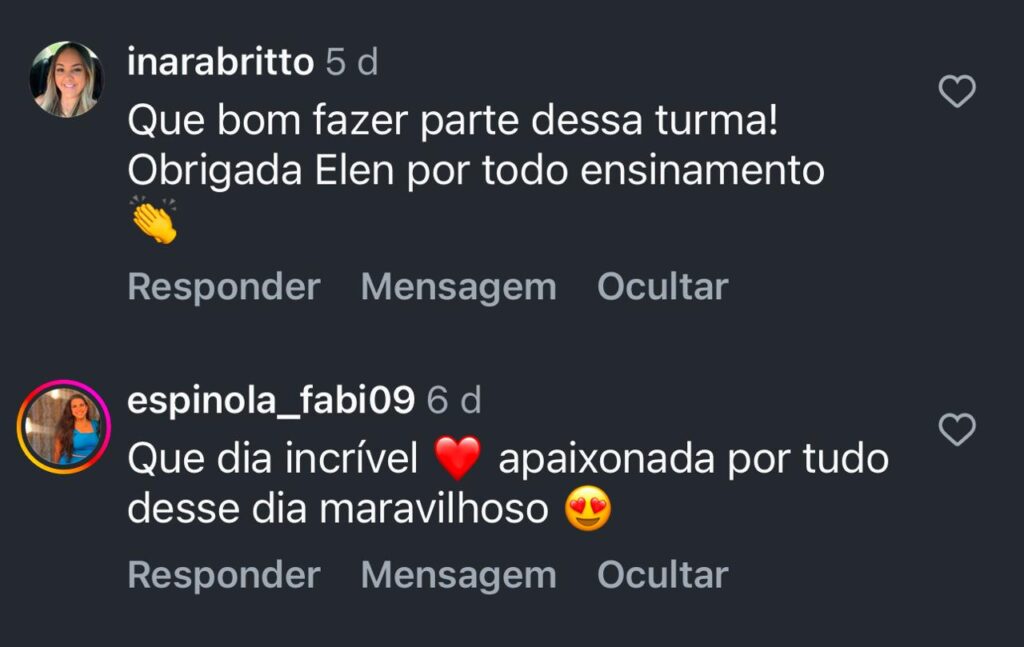
Task: Open the inarabritto username link
Action: point(221,62)
